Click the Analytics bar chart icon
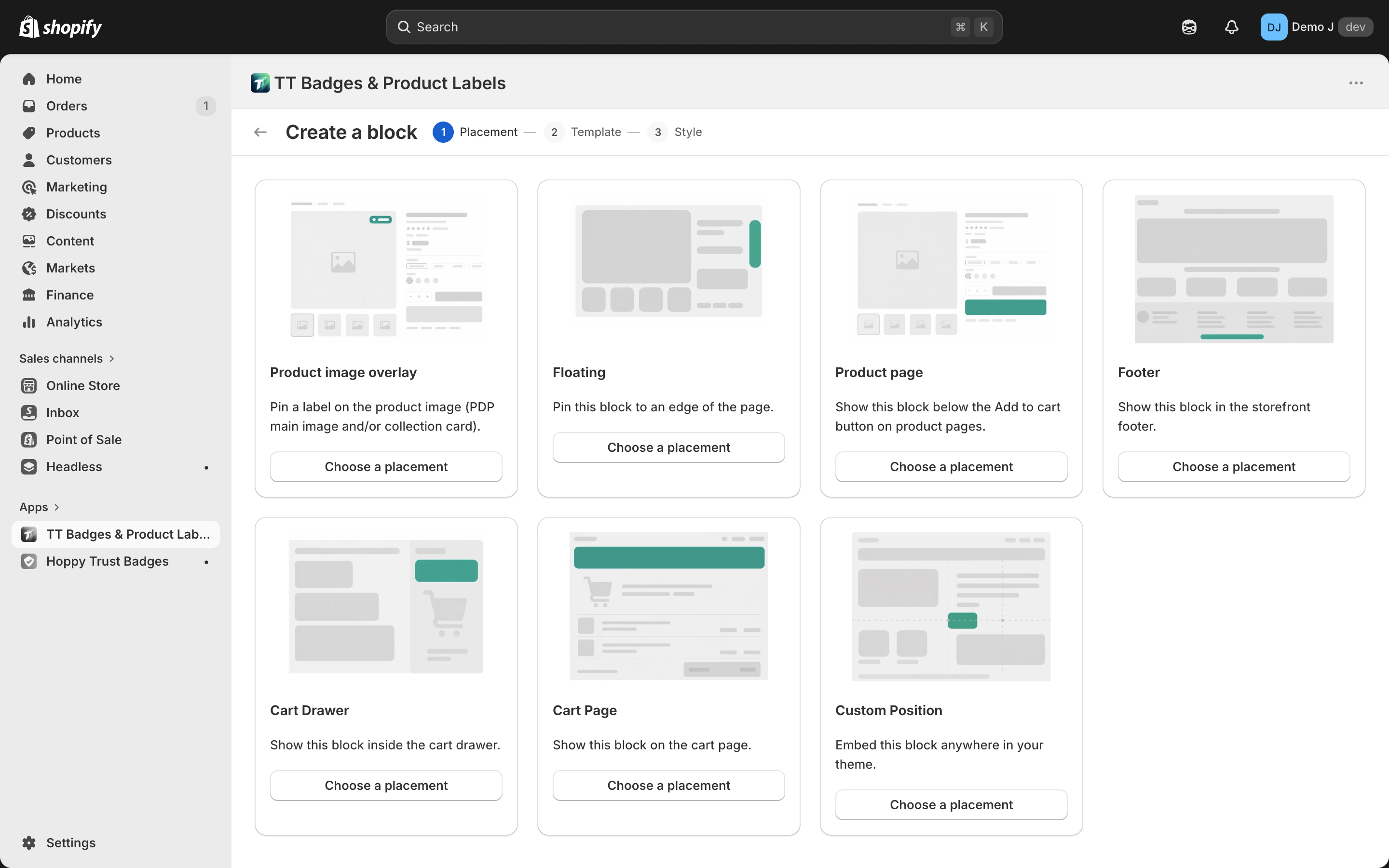Viewport: 1389px width, 868px height. coord(29,322)
